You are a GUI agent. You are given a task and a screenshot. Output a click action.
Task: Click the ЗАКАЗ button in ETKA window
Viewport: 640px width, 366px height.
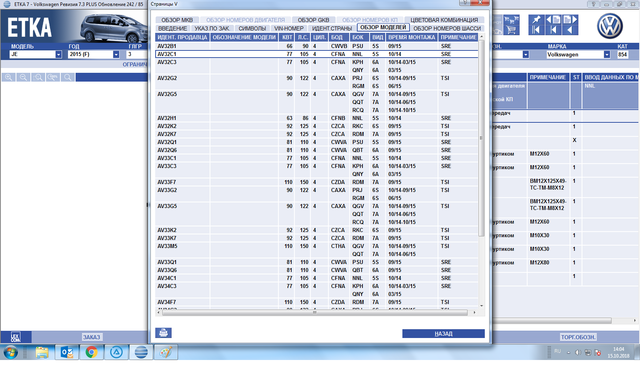point(91,337)
